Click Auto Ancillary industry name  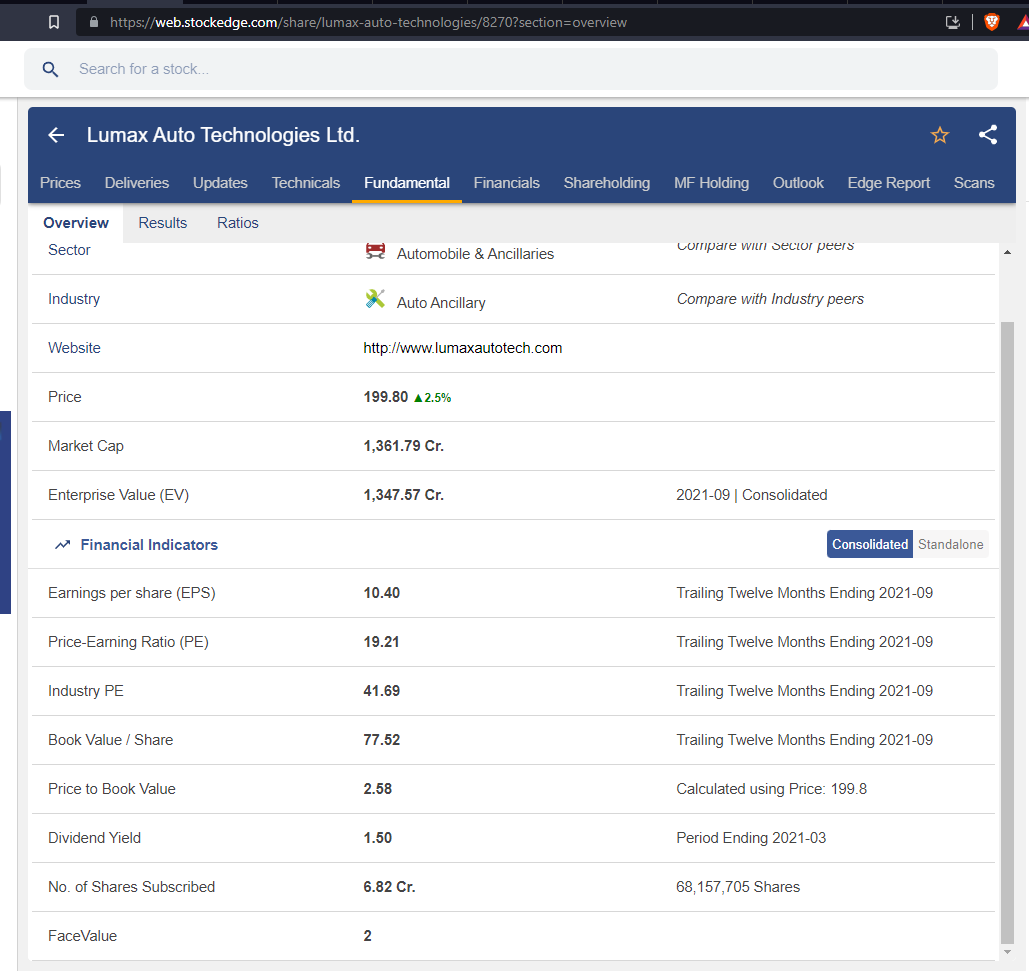(441, 303)
